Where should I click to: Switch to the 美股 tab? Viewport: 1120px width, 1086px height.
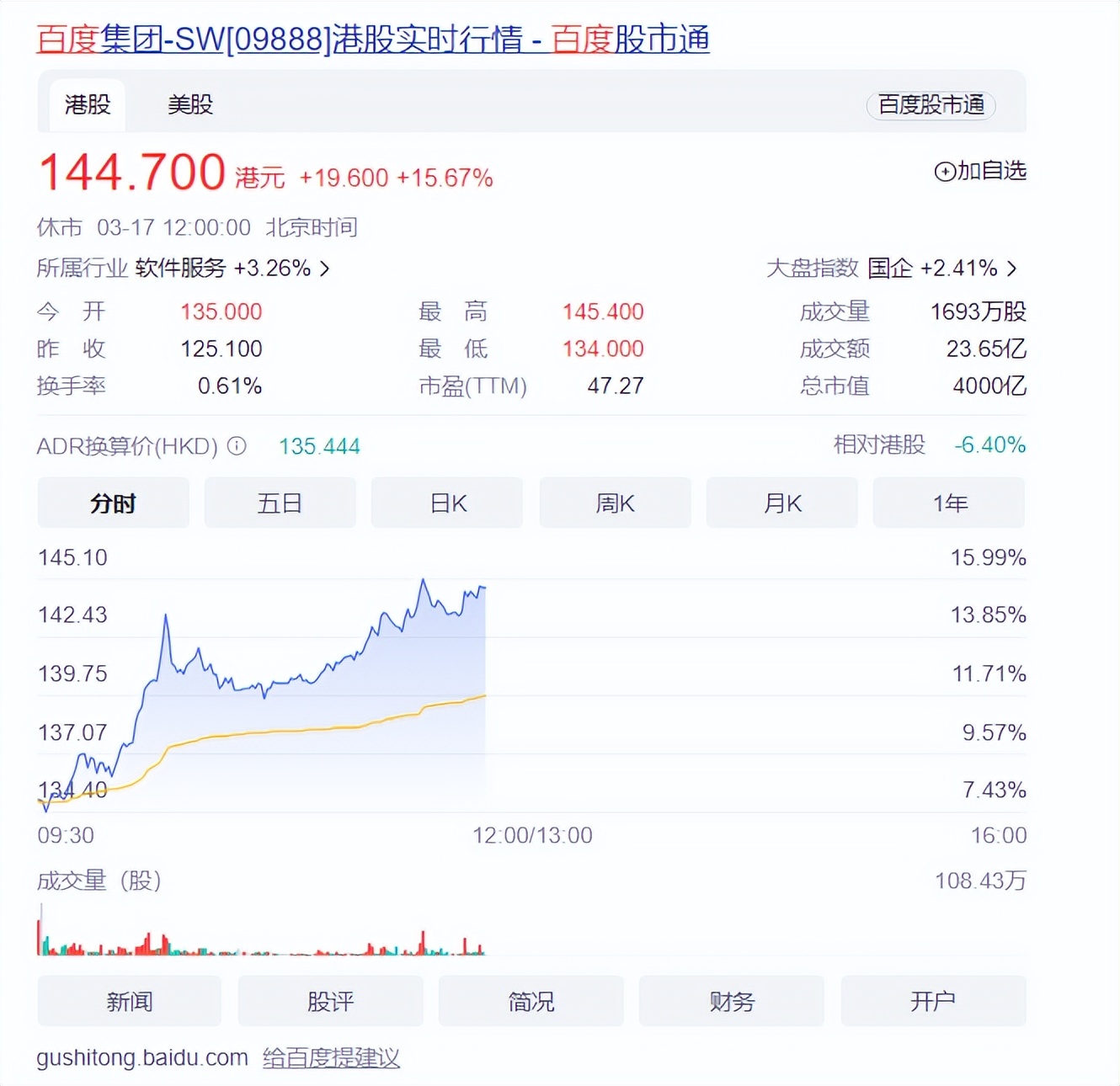coord(189,103)
